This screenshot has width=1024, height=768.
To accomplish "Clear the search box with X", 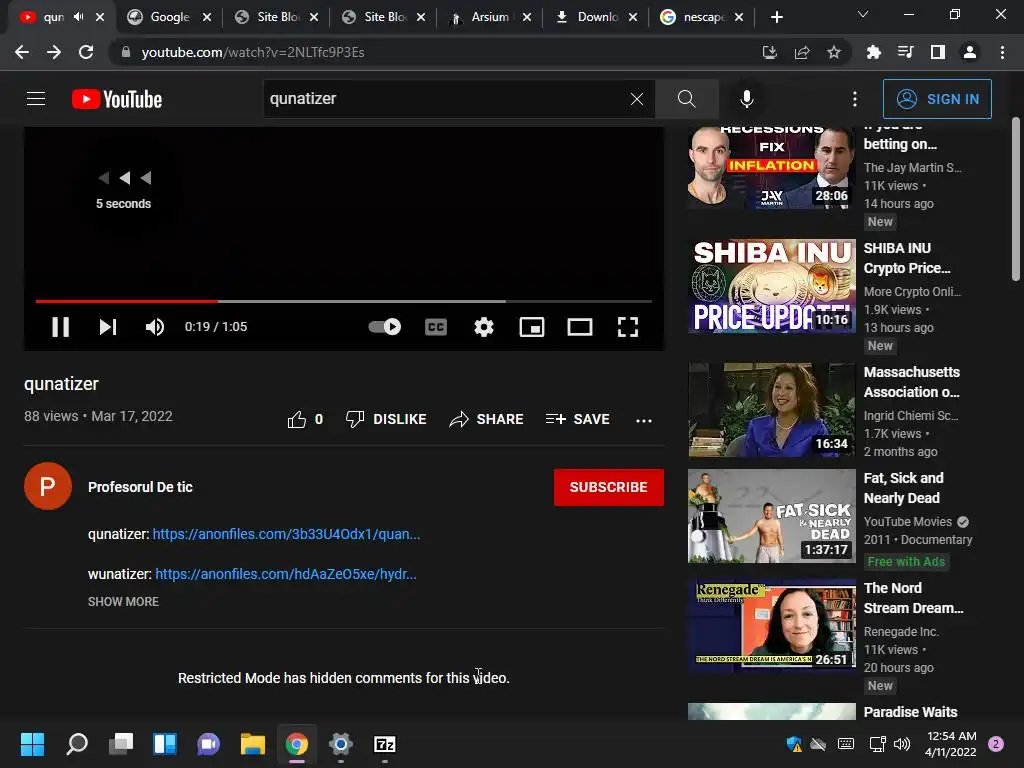I will (x=637, y=99).
